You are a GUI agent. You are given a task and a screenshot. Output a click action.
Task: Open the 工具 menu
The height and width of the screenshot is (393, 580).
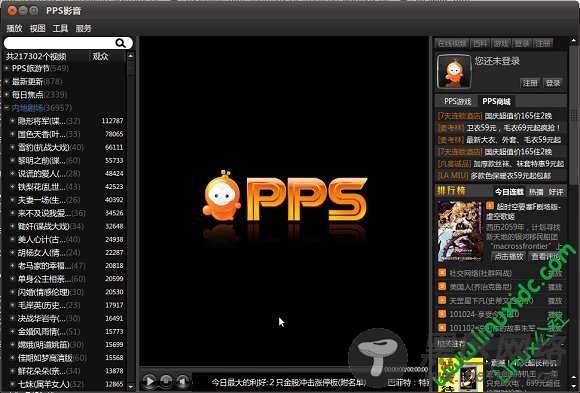60,28
